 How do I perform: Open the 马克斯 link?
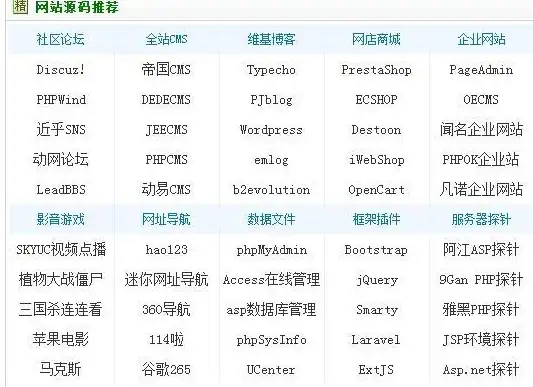(61, 369)
